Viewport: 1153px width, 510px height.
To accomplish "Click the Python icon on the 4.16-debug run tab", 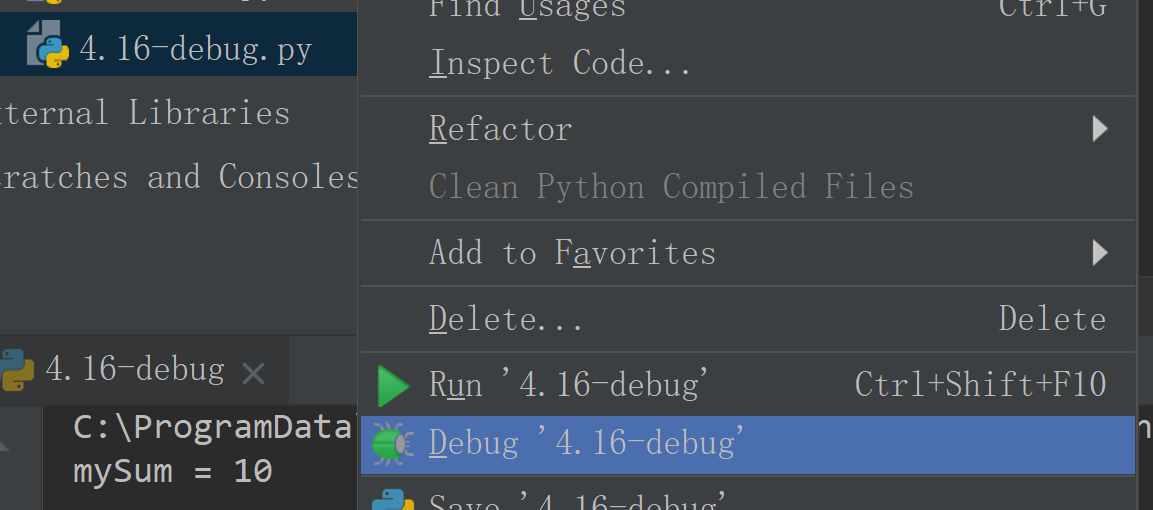I will pos(16,370).
